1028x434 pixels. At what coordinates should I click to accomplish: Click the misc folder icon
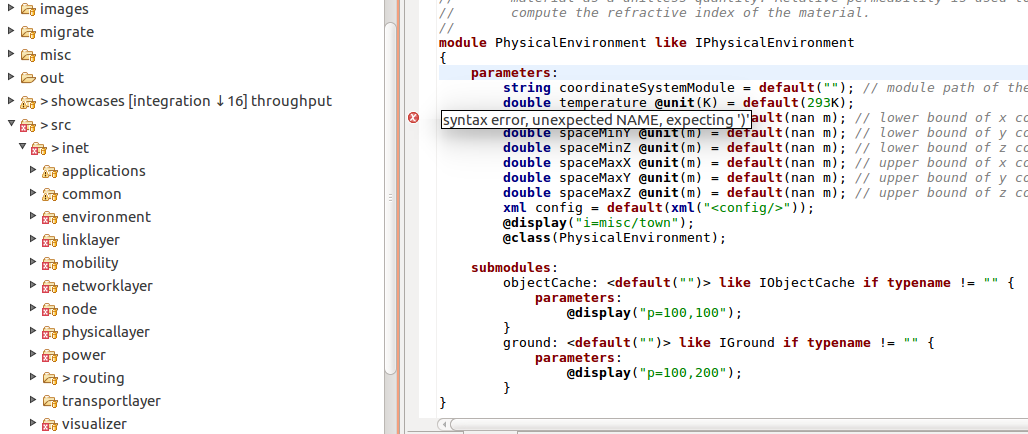coord(28,55)
